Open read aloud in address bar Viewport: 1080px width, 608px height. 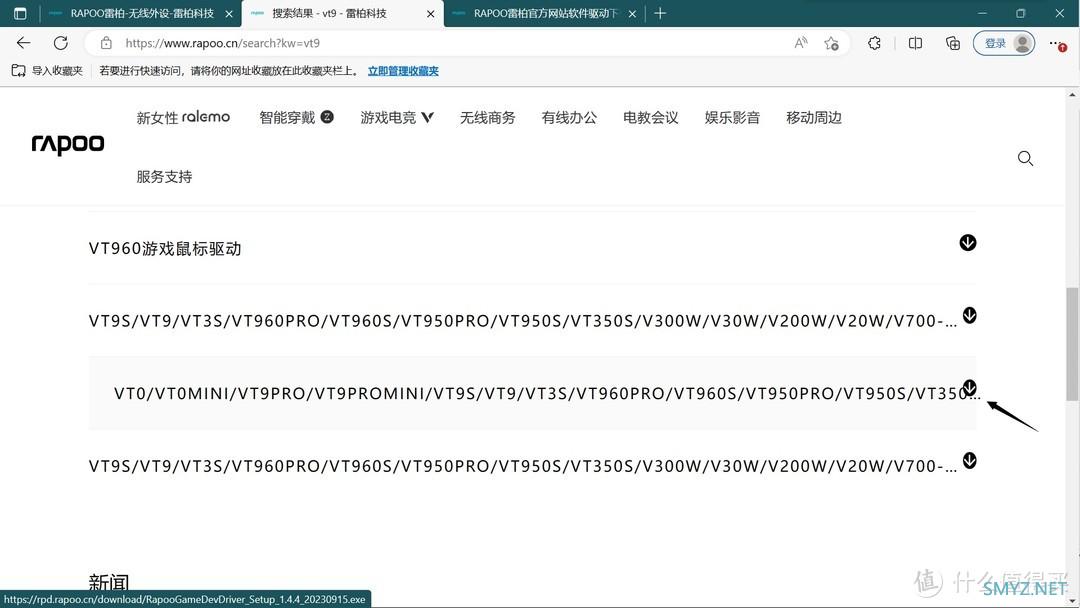pyautogui.click(x=800, y=43)
